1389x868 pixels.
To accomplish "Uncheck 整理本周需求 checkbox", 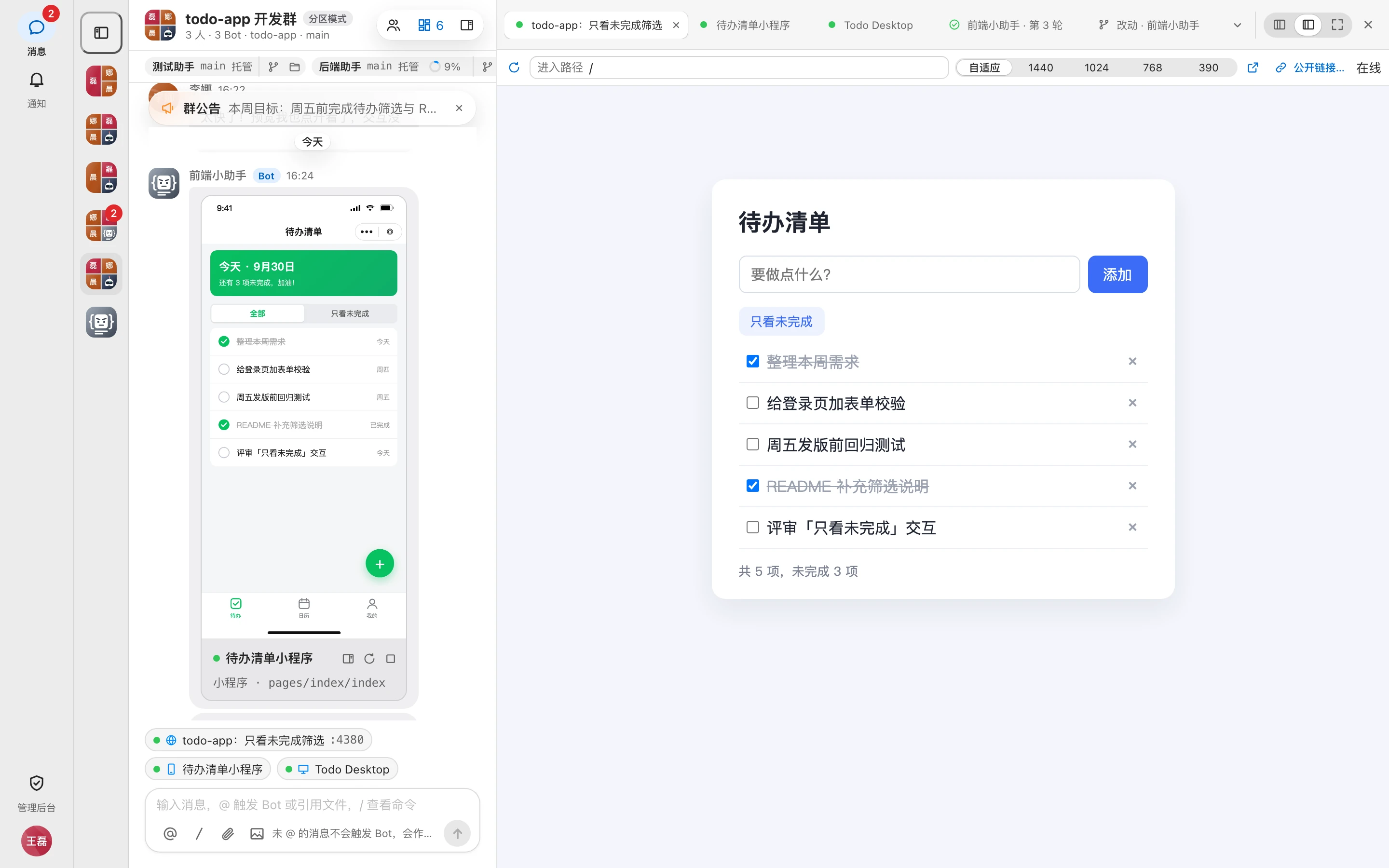I will (752, 361).
